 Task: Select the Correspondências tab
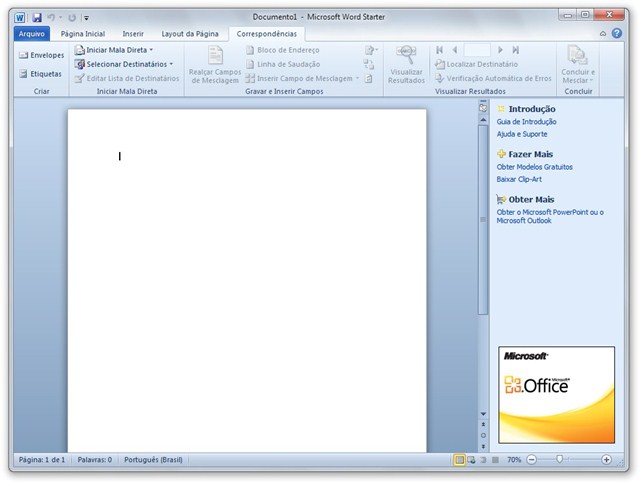[267, 34]
